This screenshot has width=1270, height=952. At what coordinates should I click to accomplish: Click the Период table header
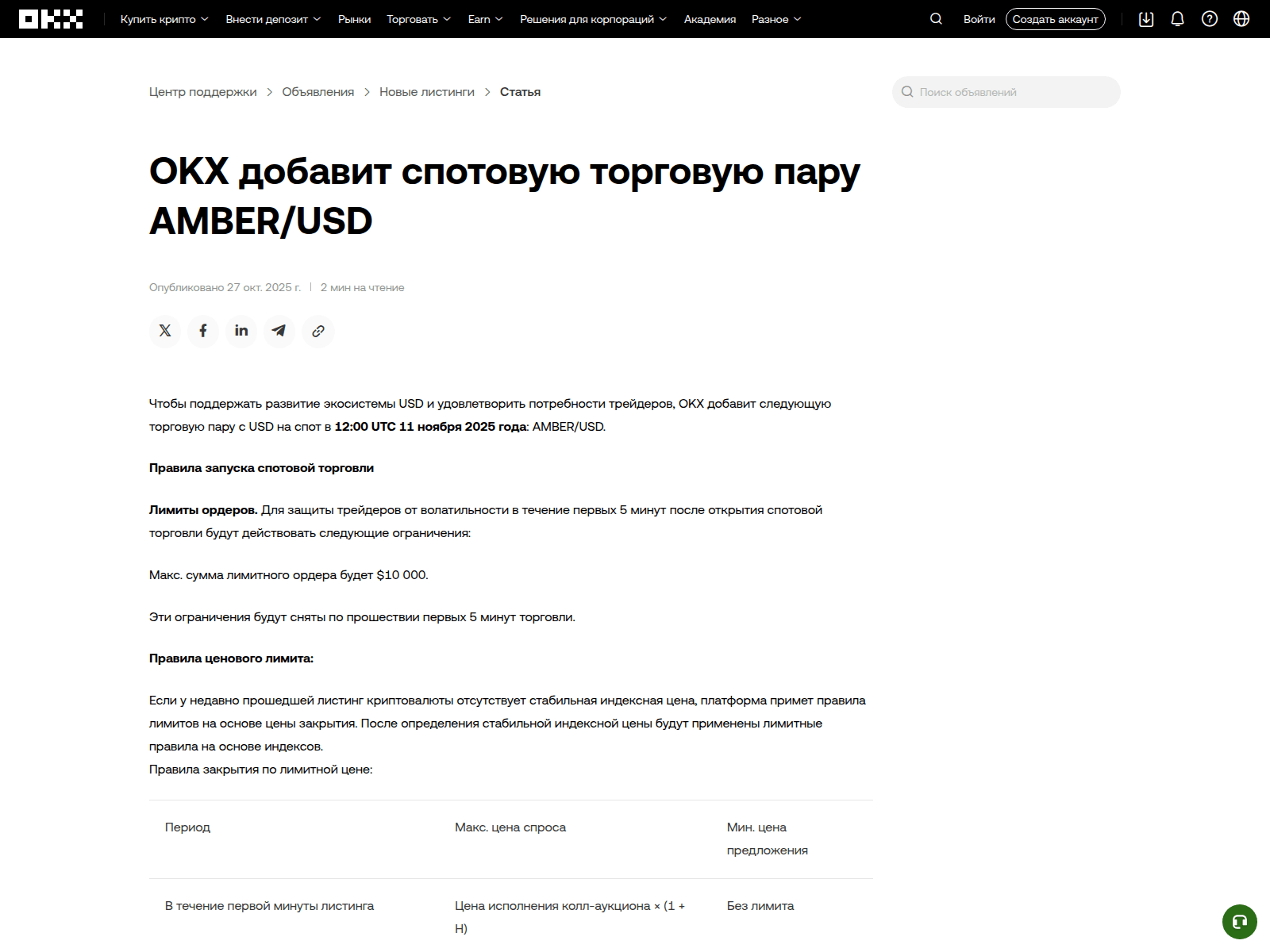click(x=187, y=827)
